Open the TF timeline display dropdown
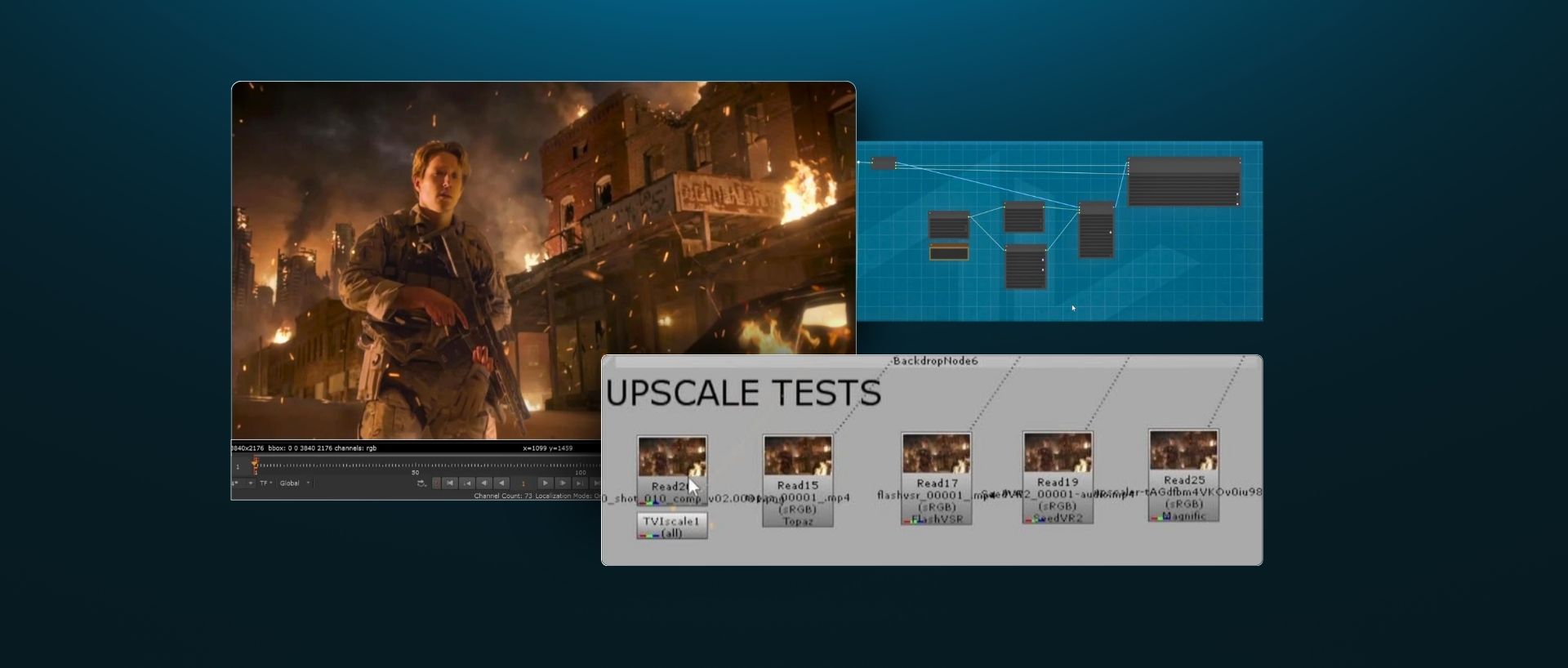 tap(266, 483)
